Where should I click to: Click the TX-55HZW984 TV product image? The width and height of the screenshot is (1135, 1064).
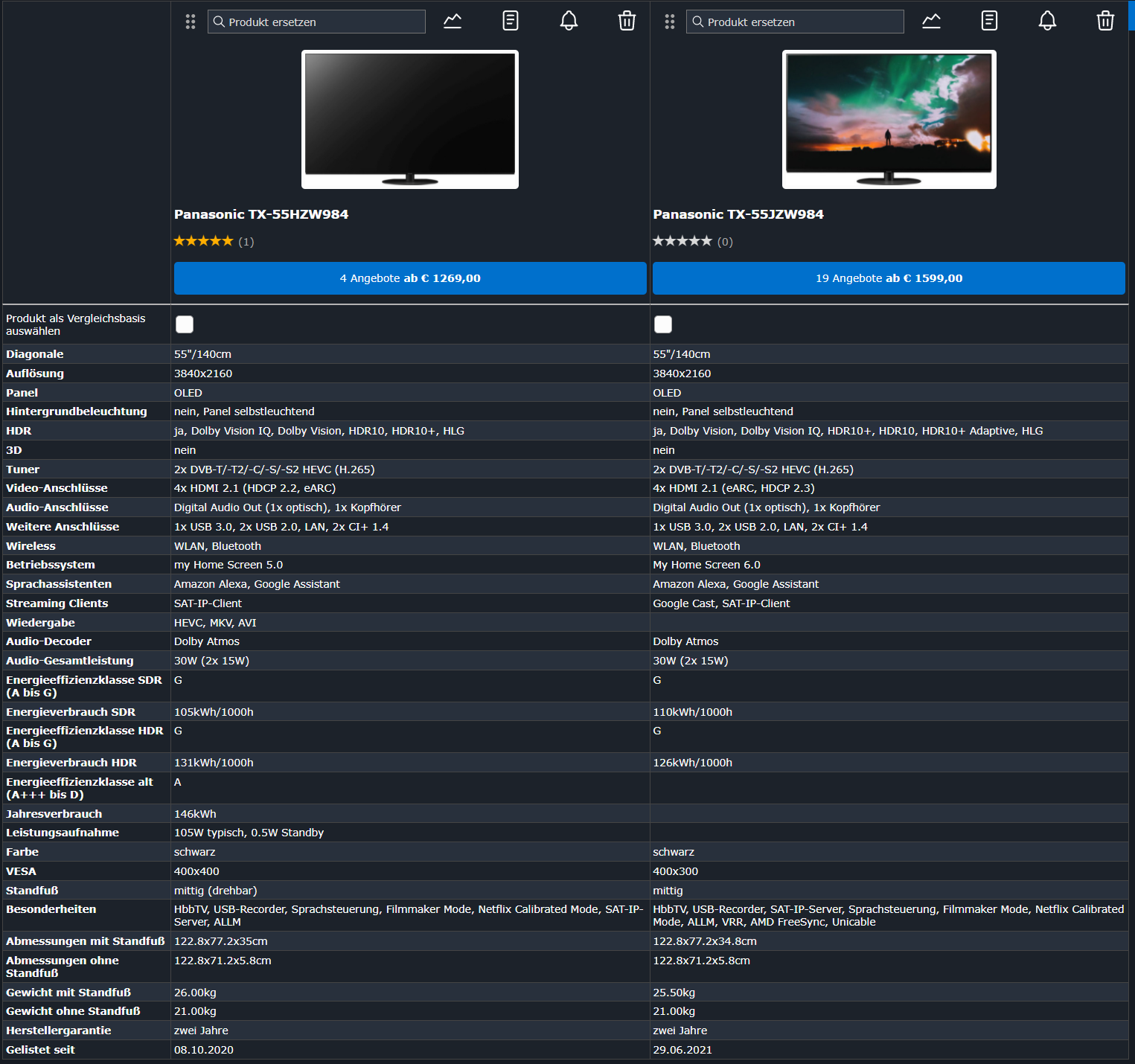pyautogui.click(x=410, y=119)
